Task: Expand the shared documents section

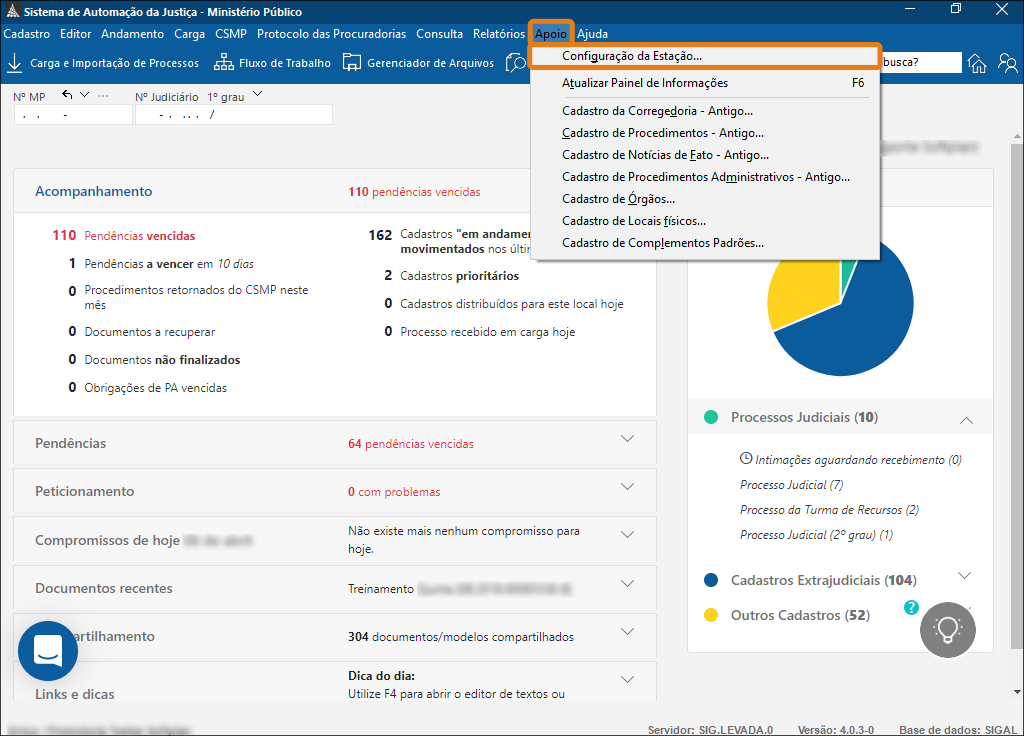Action: pyautogui.click(x=627, y=632)
